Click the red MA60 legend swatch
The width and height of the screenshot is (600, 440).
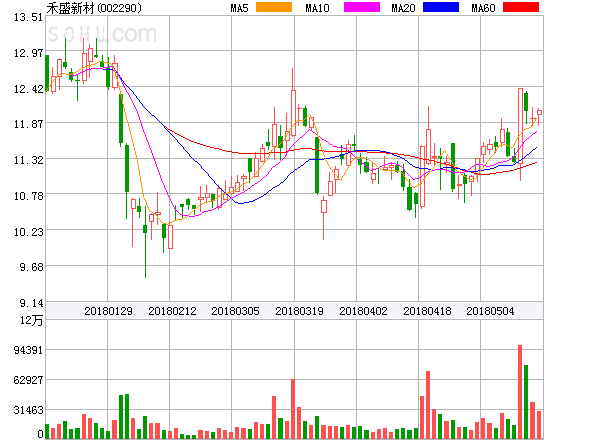[521, 7]
